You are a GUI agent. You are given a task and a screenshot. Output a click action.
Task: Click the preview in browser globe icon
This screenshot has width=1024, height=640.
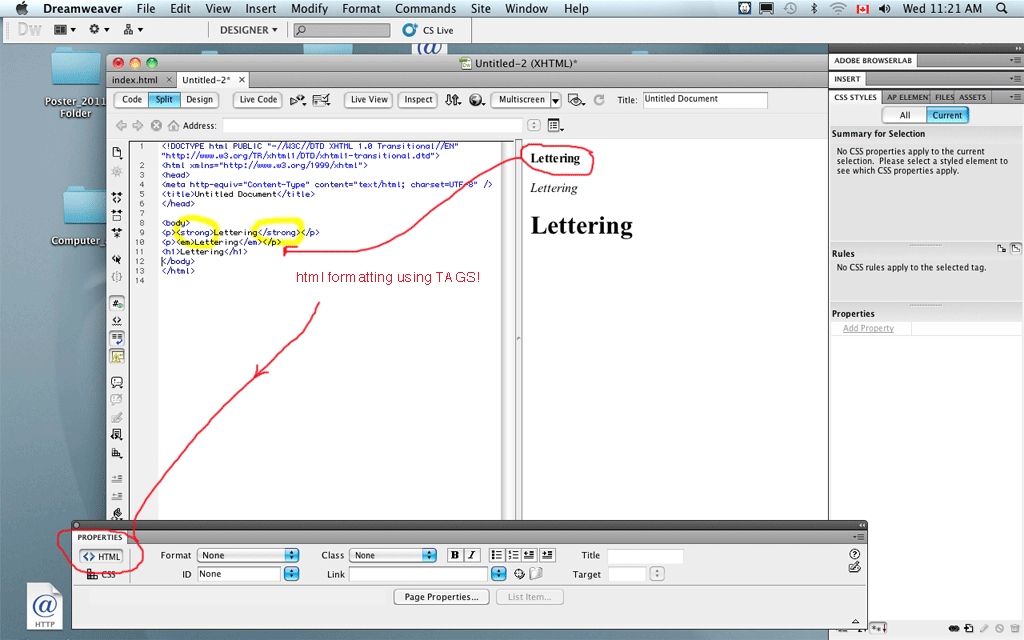point(477,100)
